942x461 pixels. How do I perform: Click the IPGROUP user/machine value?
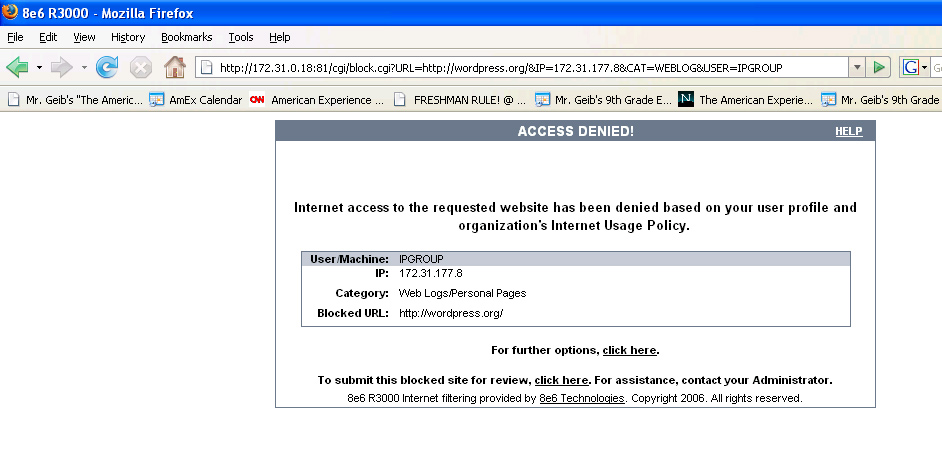tap(421, 259)
